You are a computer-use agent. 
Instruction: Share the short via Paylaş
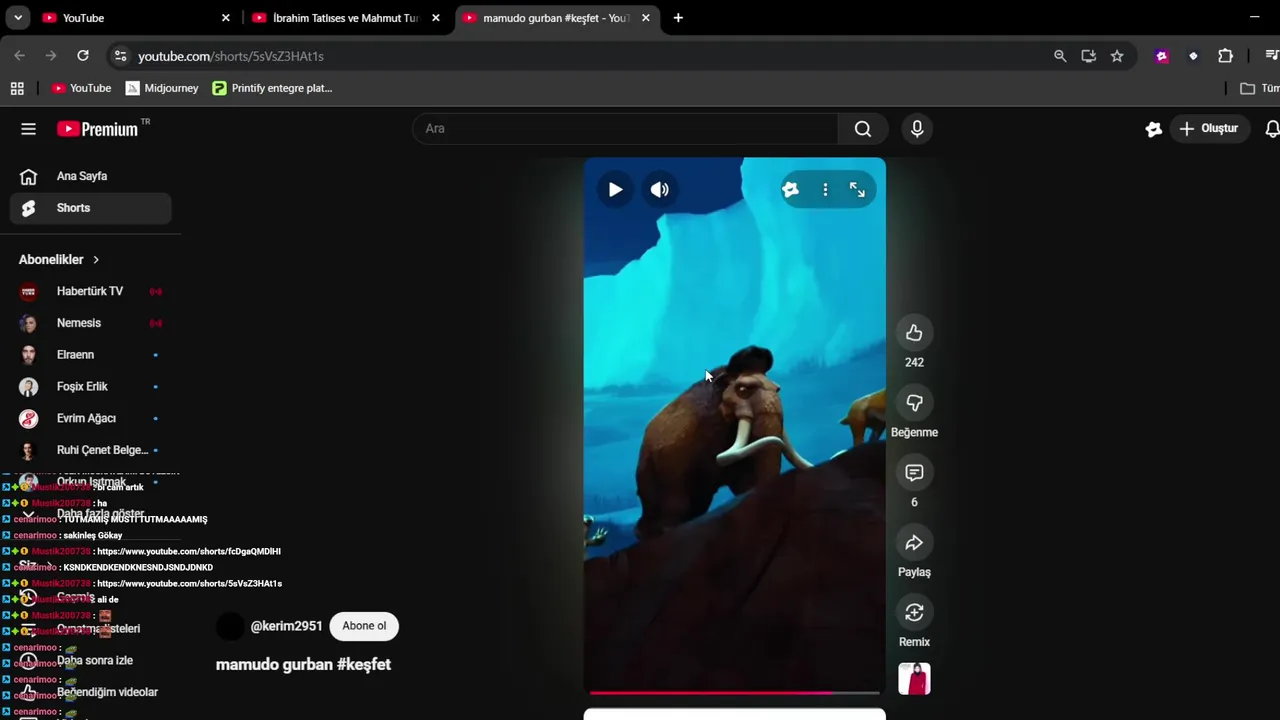pyautogui.click(x=914, y=543)
